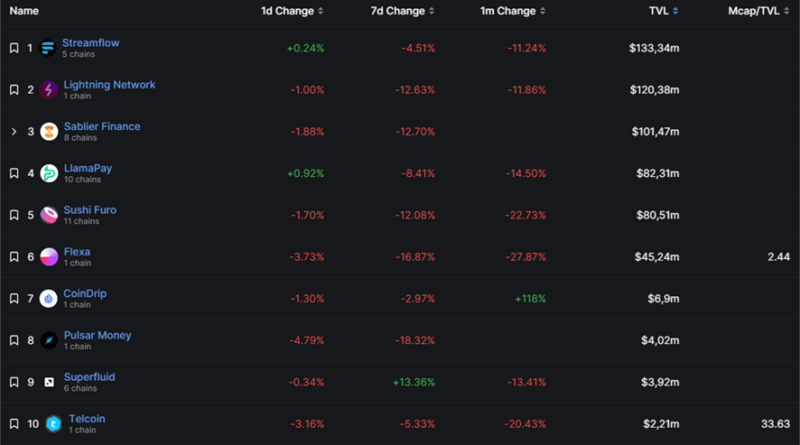Sort by Mcap/TVL column header
The width and height of the screenshot is (800, 445).
click(758, 11)
